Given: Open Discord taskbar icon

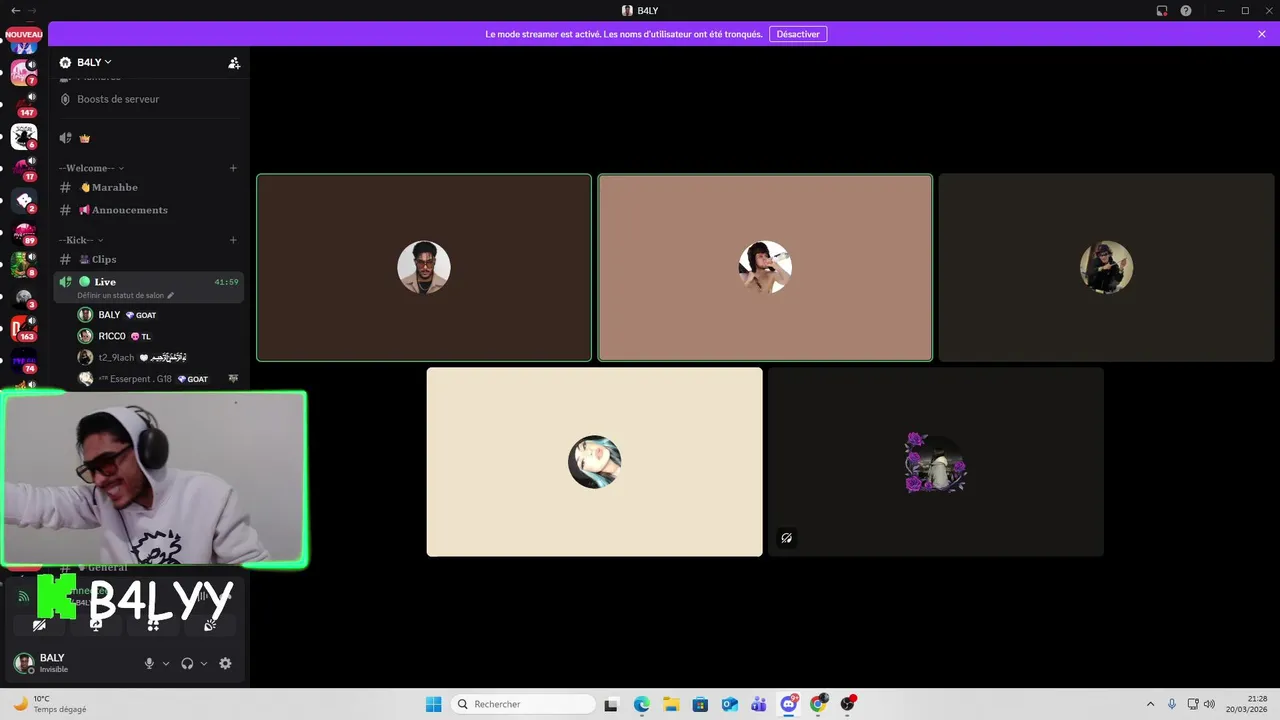Looking at the screenshot, I should coord(789,704).
